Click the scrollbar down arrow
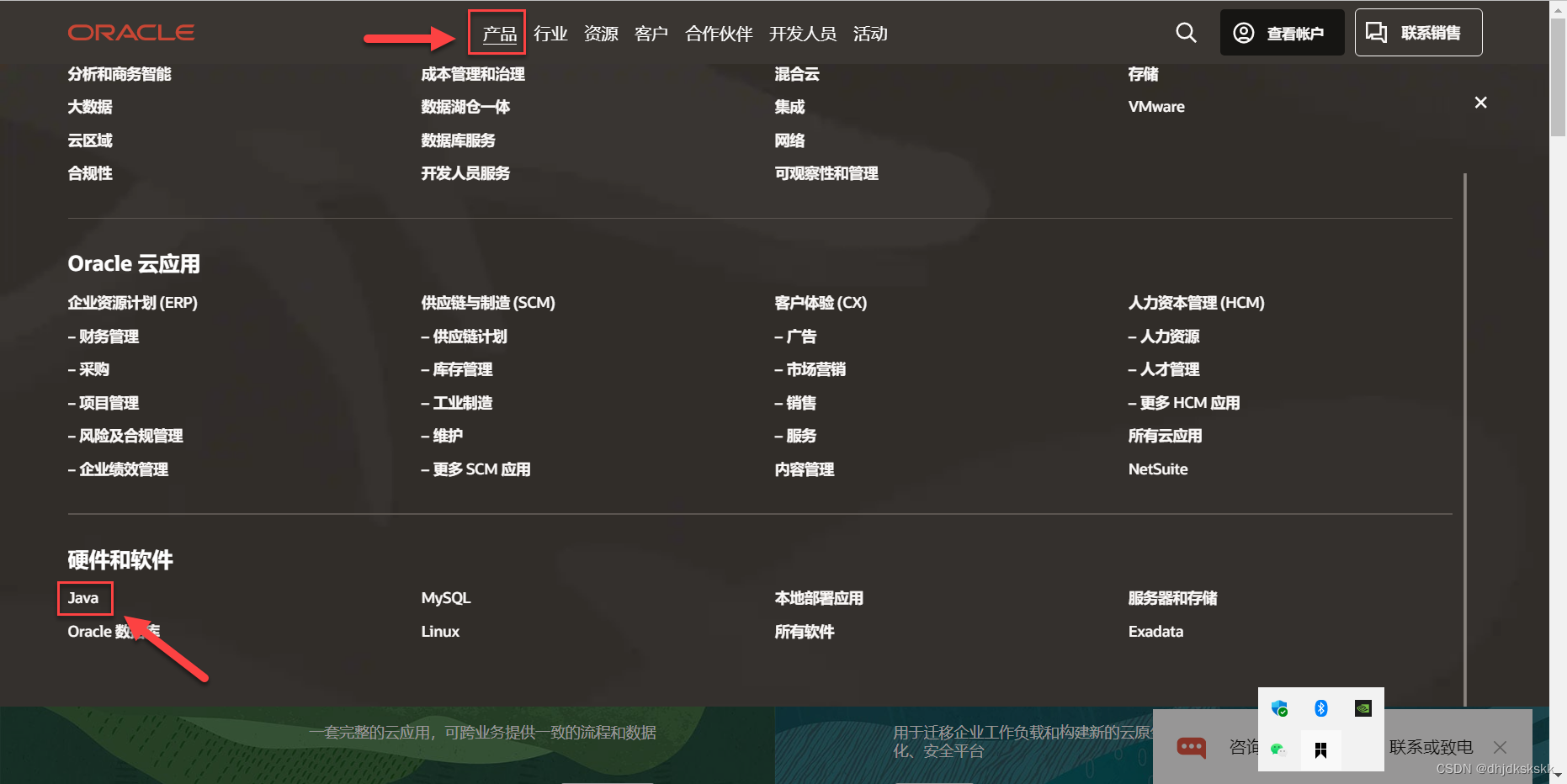1567x784 pixels. 1559,775
